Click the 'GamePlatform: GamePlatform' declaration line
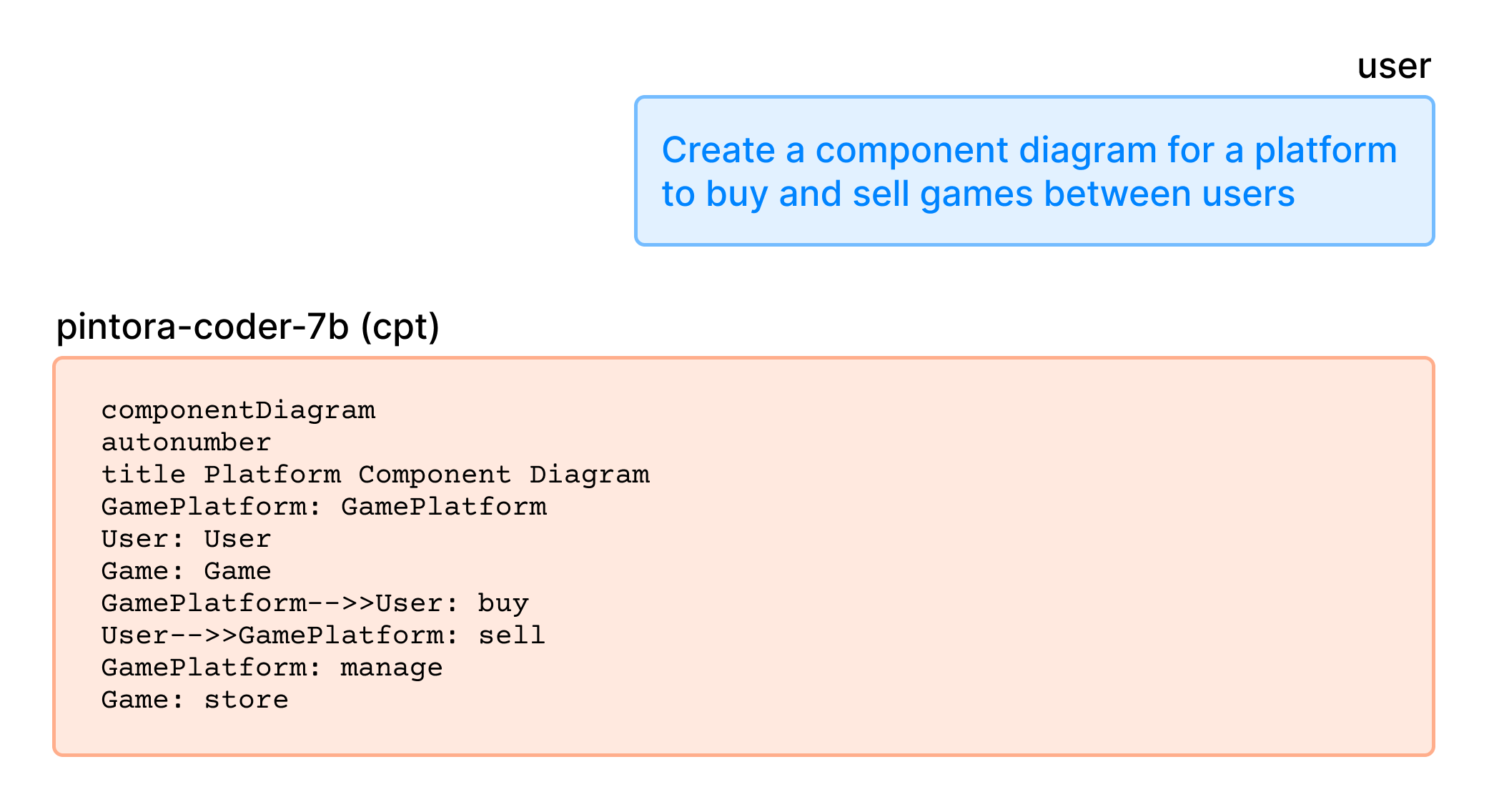 click(x=324, y=507)
